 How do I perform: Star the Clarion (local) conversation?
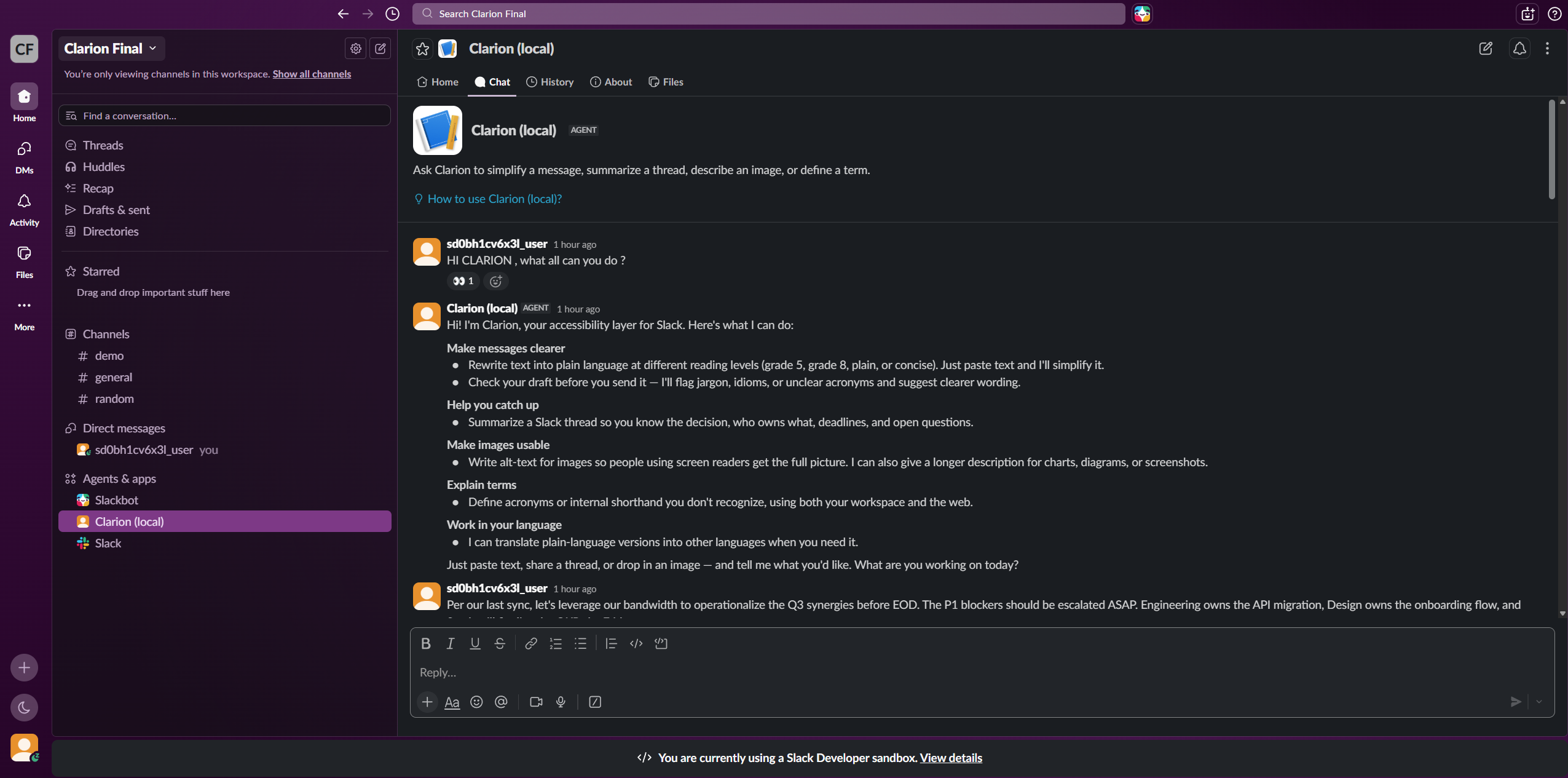point(422,49)
